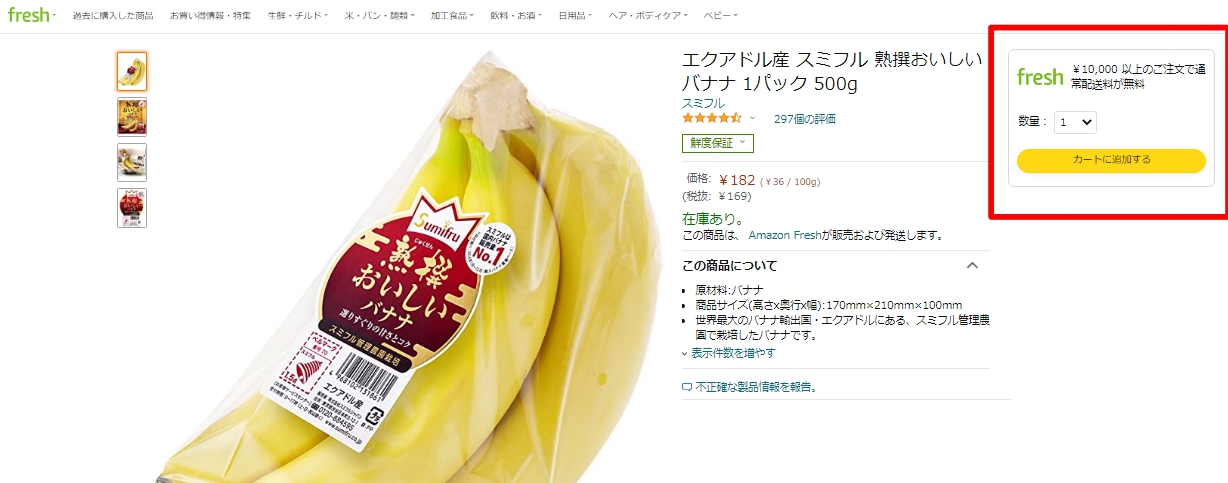Click the report incorrect info speech icon
Viewport: 1228px width, 483px height.
coord(687,387)
